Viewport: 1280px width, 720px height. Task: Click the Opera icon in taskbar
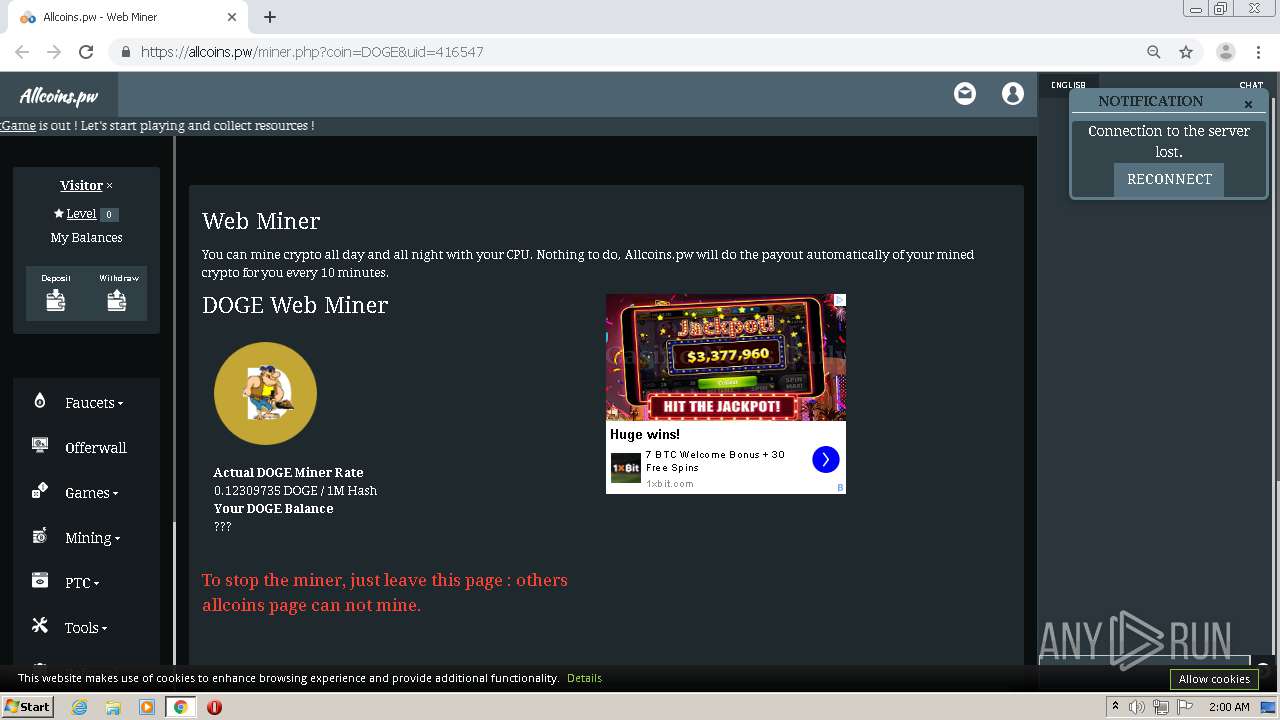coord(214,707)
